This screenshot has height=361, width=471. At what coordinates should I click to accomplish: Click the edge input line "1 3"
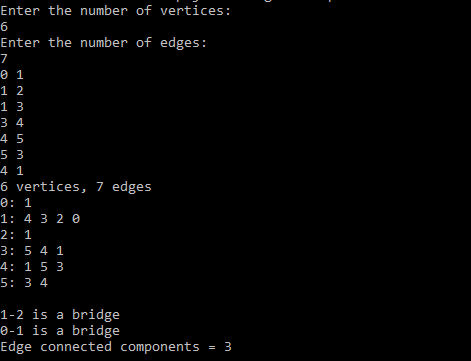tap(12, 107)
